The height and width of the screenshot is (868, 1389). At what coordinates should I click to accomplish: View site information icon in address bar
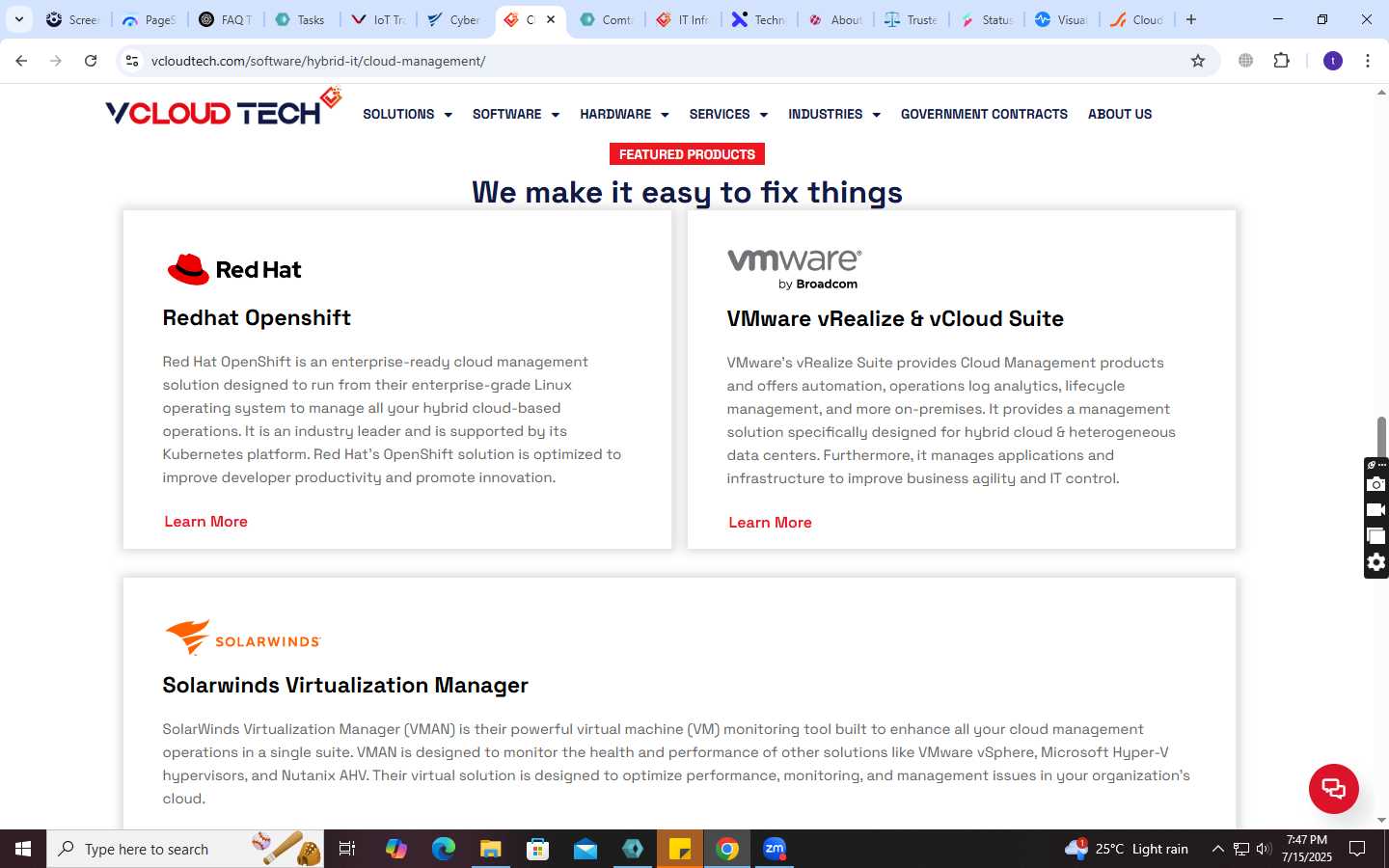pos(132,61)
